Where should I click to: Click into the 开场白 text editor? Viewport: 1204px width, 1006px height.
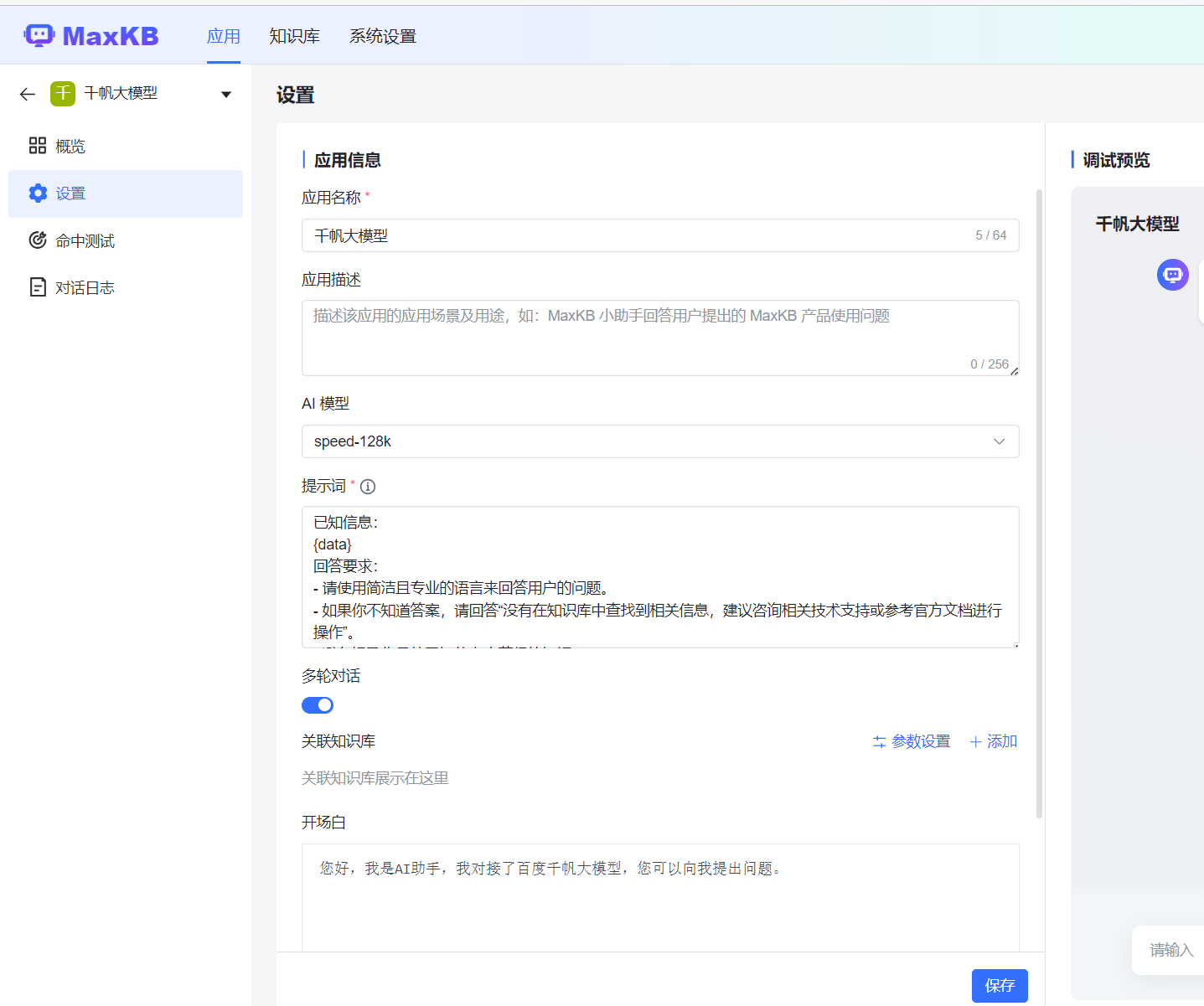660,897
